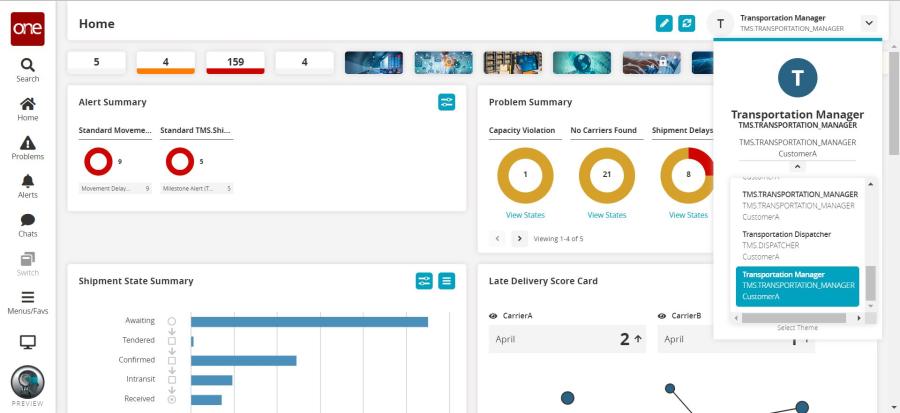Open Search in the left sidebar
900x413 pixels.
pyautogui.click(x=28, y=69)
